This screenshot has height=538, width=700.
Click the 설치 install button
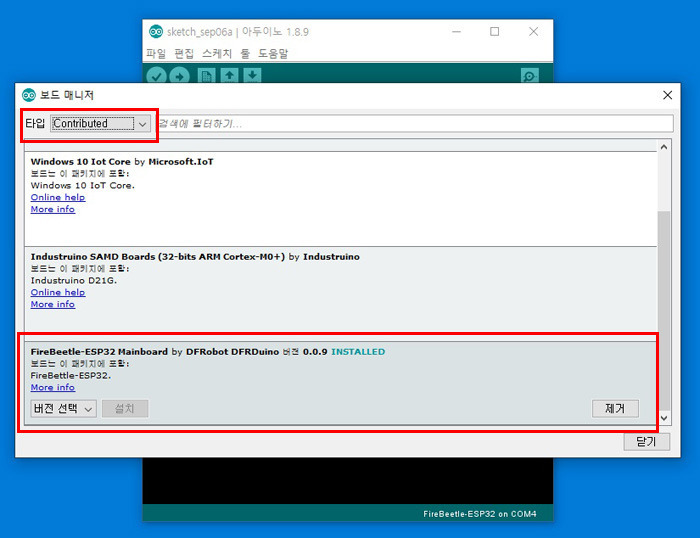pyautogui.click(x=125, y=409)
